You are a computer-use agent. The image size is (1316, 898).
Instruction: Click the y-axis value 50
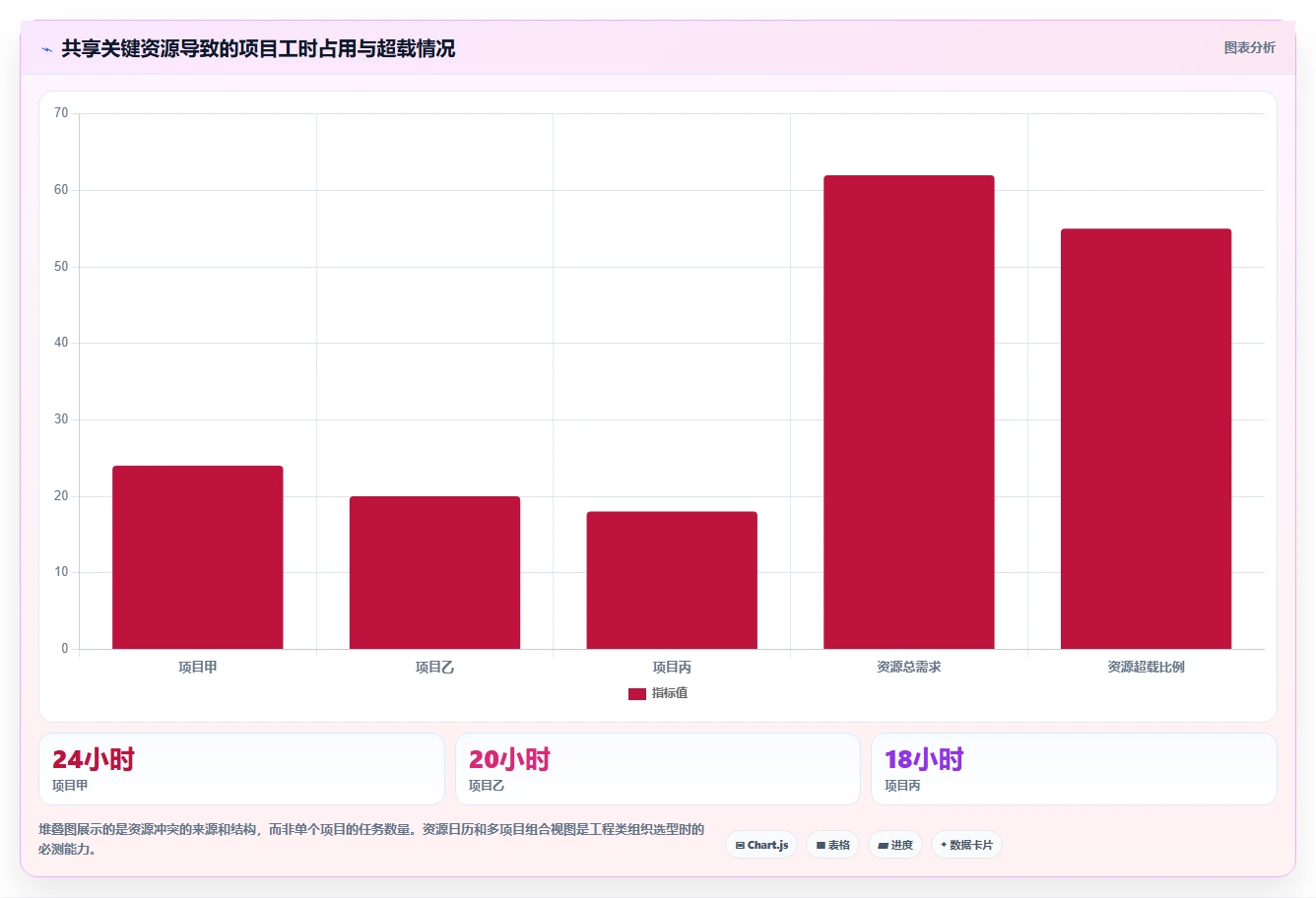(61, 267)
